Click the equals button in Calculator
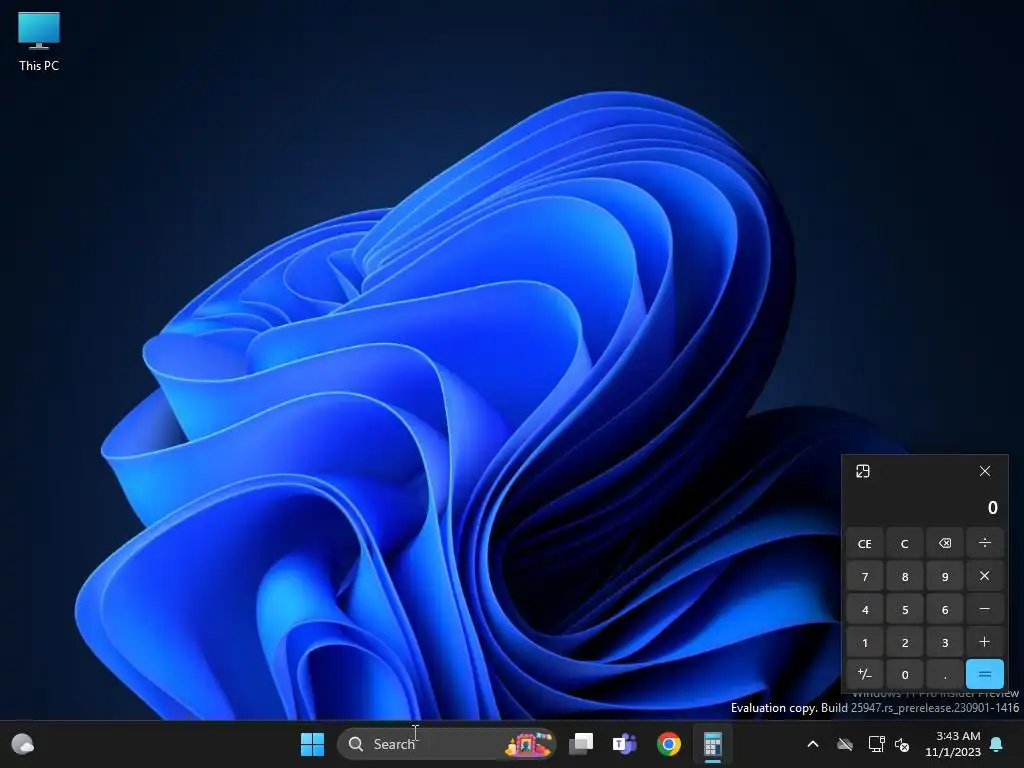This screenshot has width=1024, height=768. tap(985, 675)
